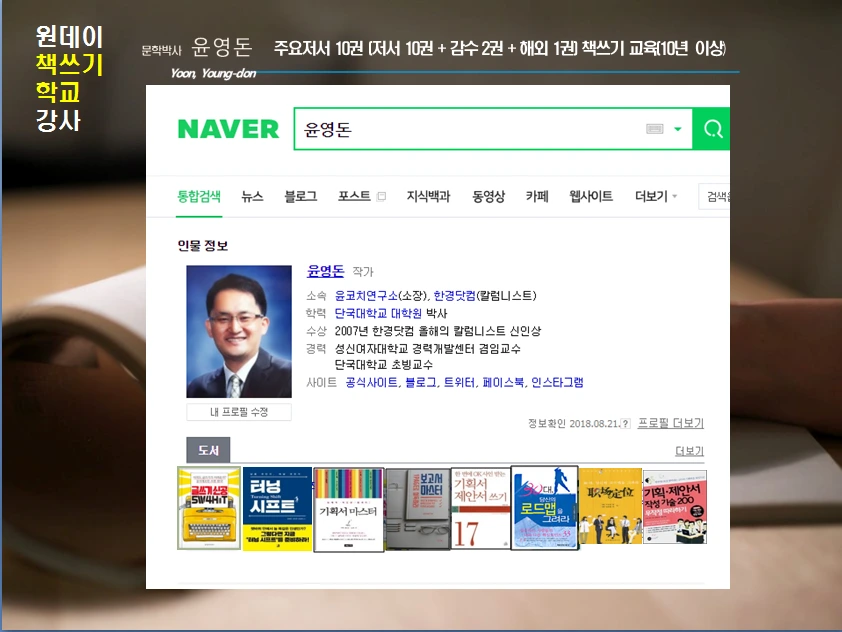The width and height of the screenshot is (842, 632).
Task: Open the 보고서 마스터 book cover
Action: [418, 508]
